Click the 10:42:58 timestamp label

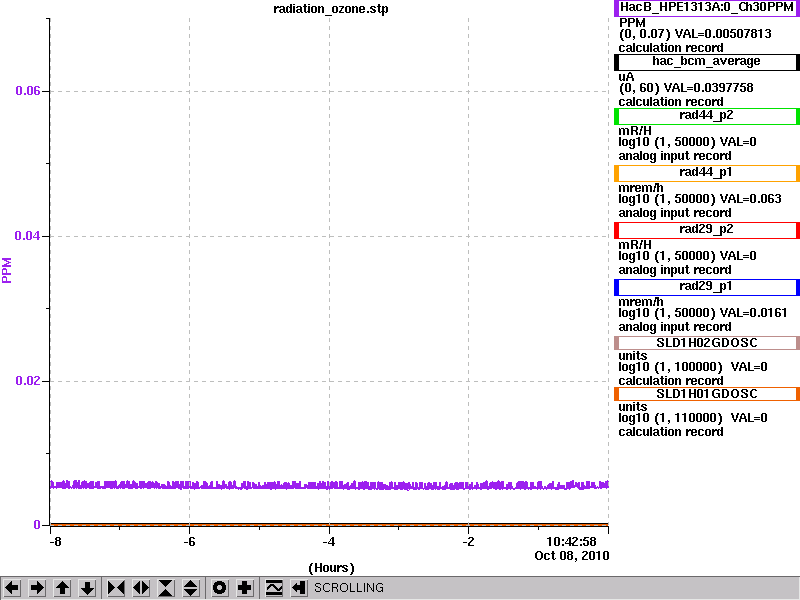pos(571,542)
